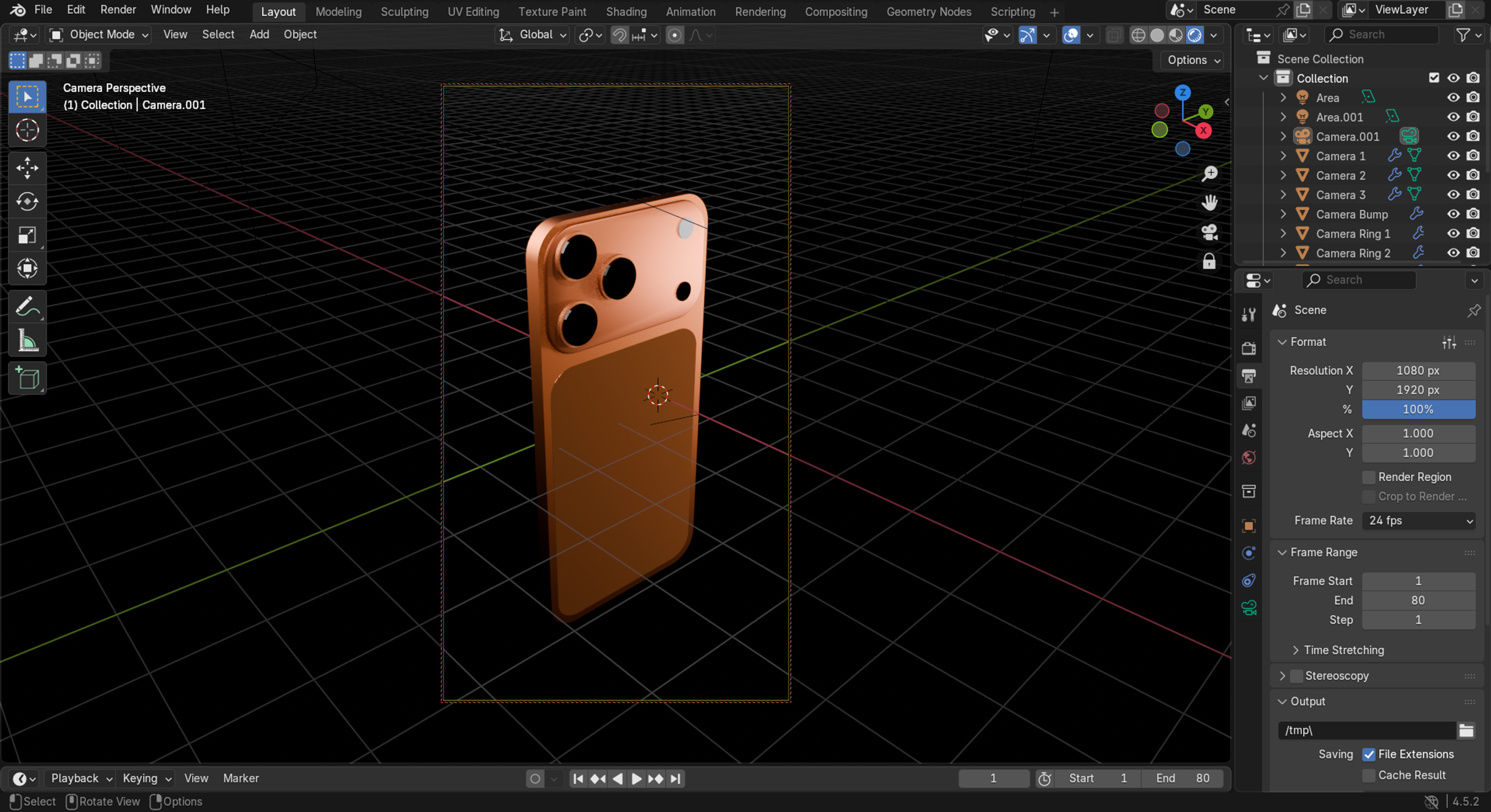Select the Move tool
Image resolution: width=1491 pixels, height=812 pixels.
click(27, 168)
